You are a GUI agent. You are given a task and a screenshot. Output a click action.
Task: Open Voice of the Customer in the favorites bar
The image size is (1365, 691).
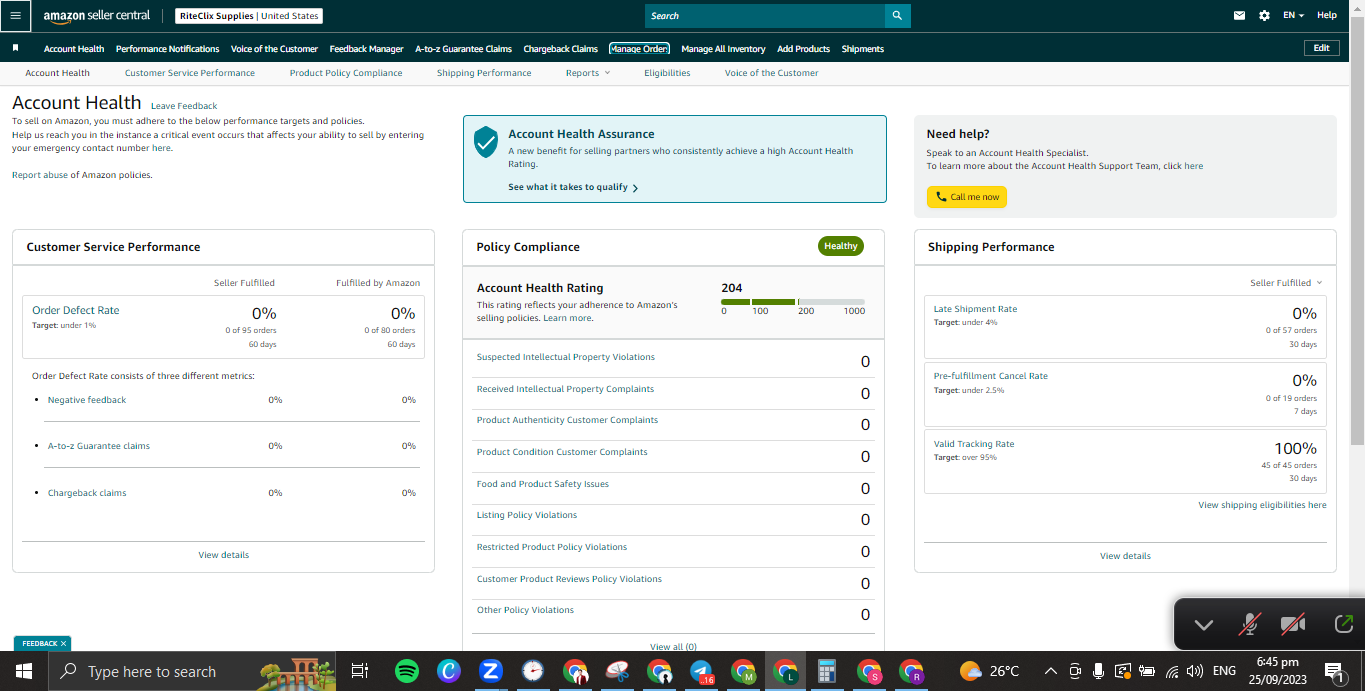click(274, 49)
